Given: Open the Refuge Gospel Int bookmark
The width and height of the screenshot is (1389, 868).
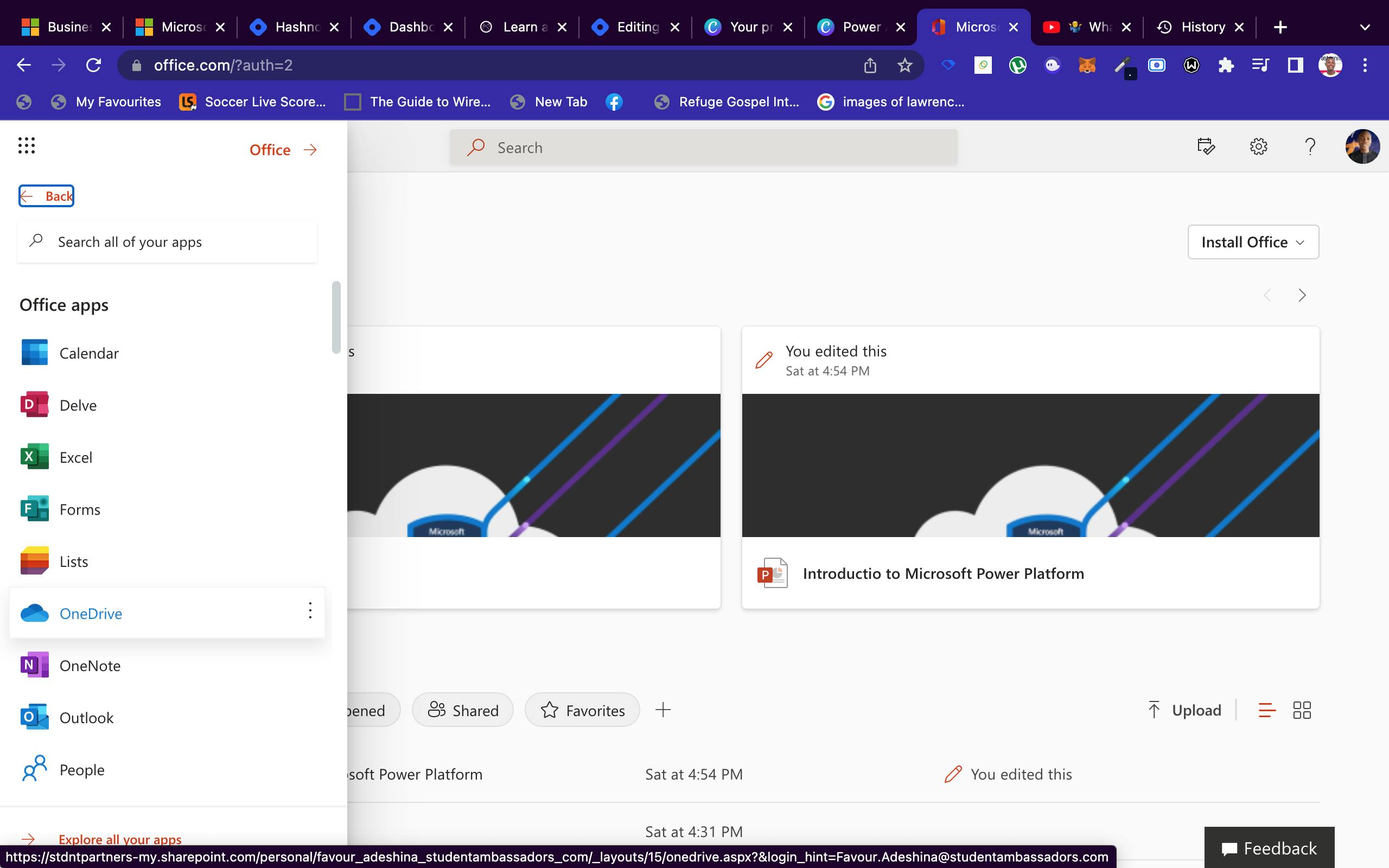Looking at the screenshot, I should [x=727, y=101].
